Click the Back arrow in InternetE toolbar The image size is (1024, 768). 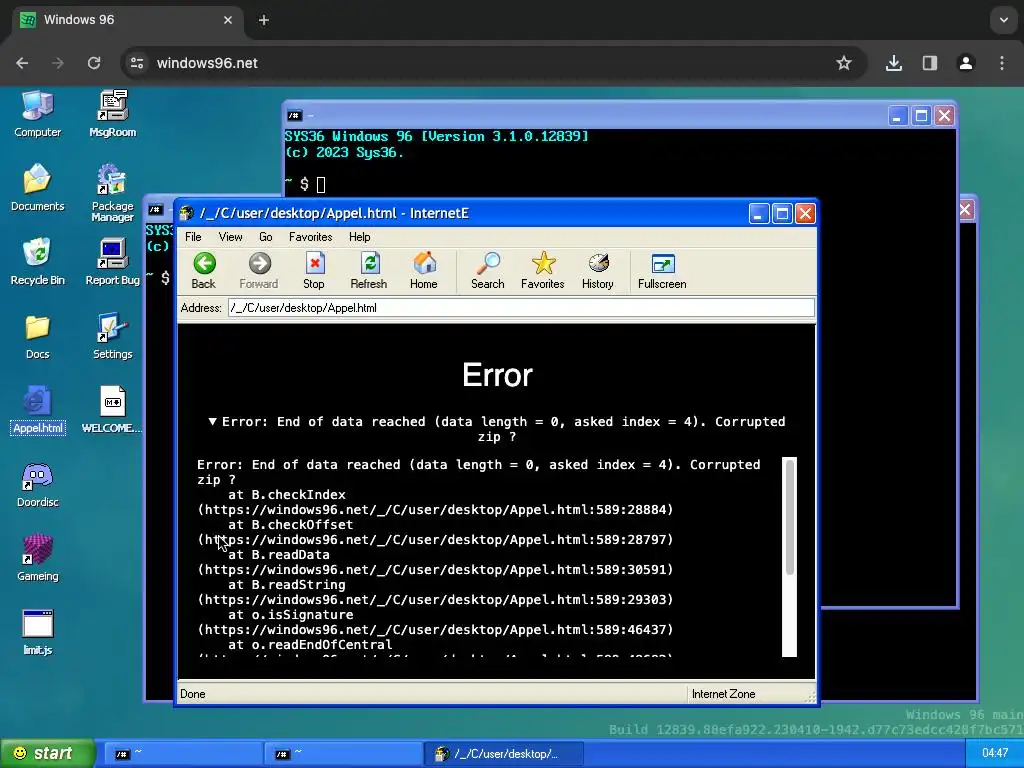pyautogui.click(x=204, y=270)
